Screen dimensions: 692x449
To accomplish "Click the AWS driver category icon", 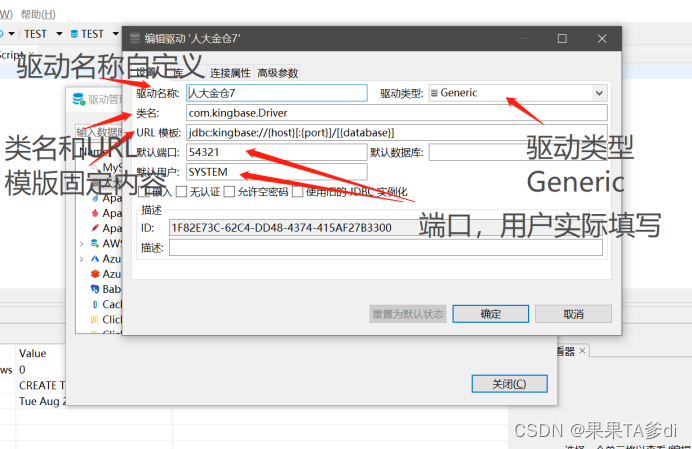I will click(x=94, y=243).
